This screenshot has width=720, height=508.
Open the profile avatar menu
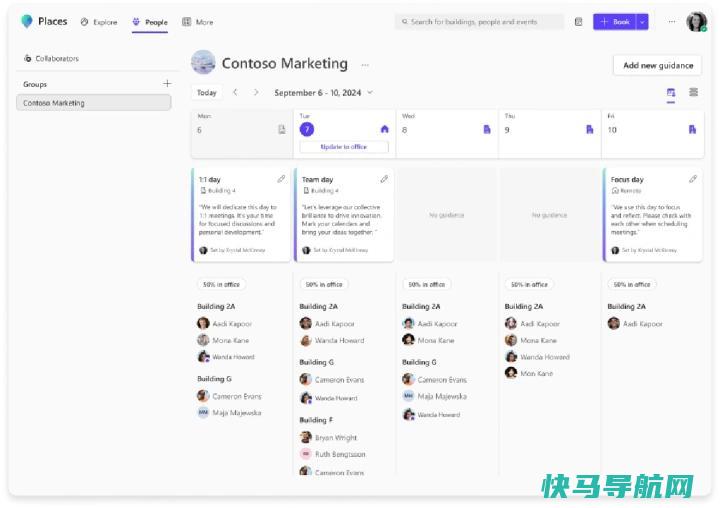(696, 22)
